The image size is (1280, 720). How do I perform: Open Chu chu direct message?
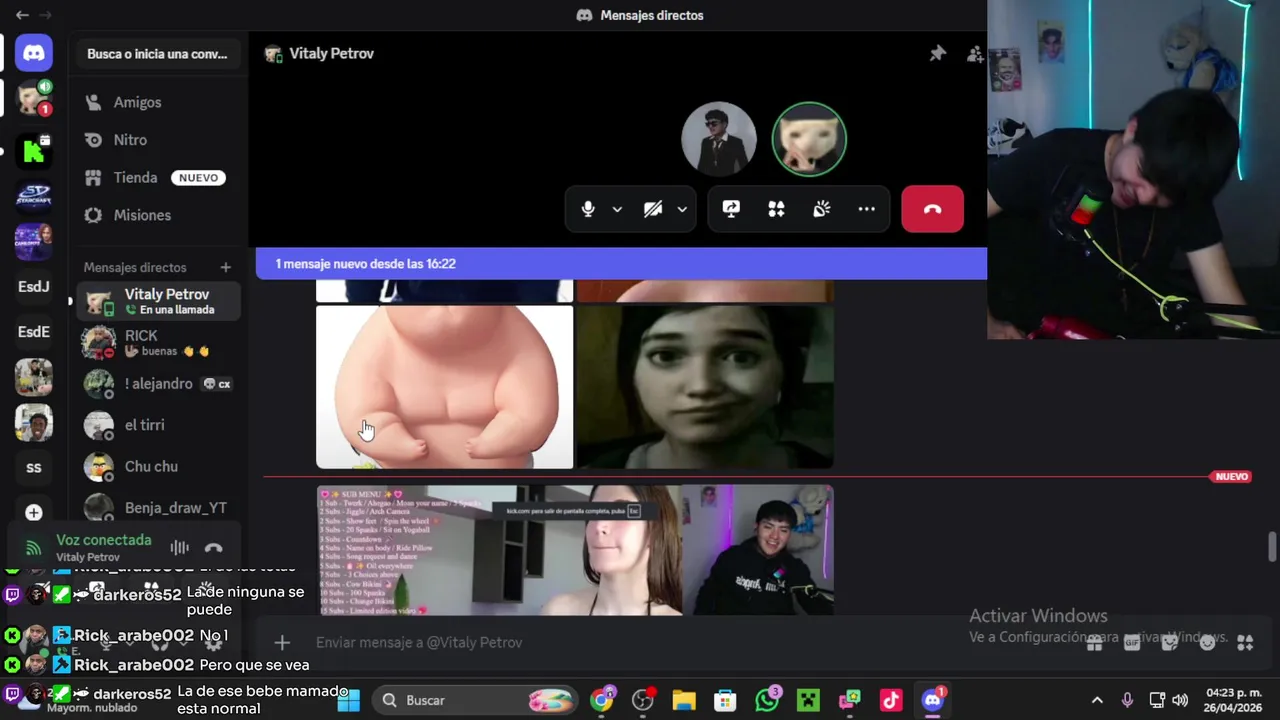158,466
